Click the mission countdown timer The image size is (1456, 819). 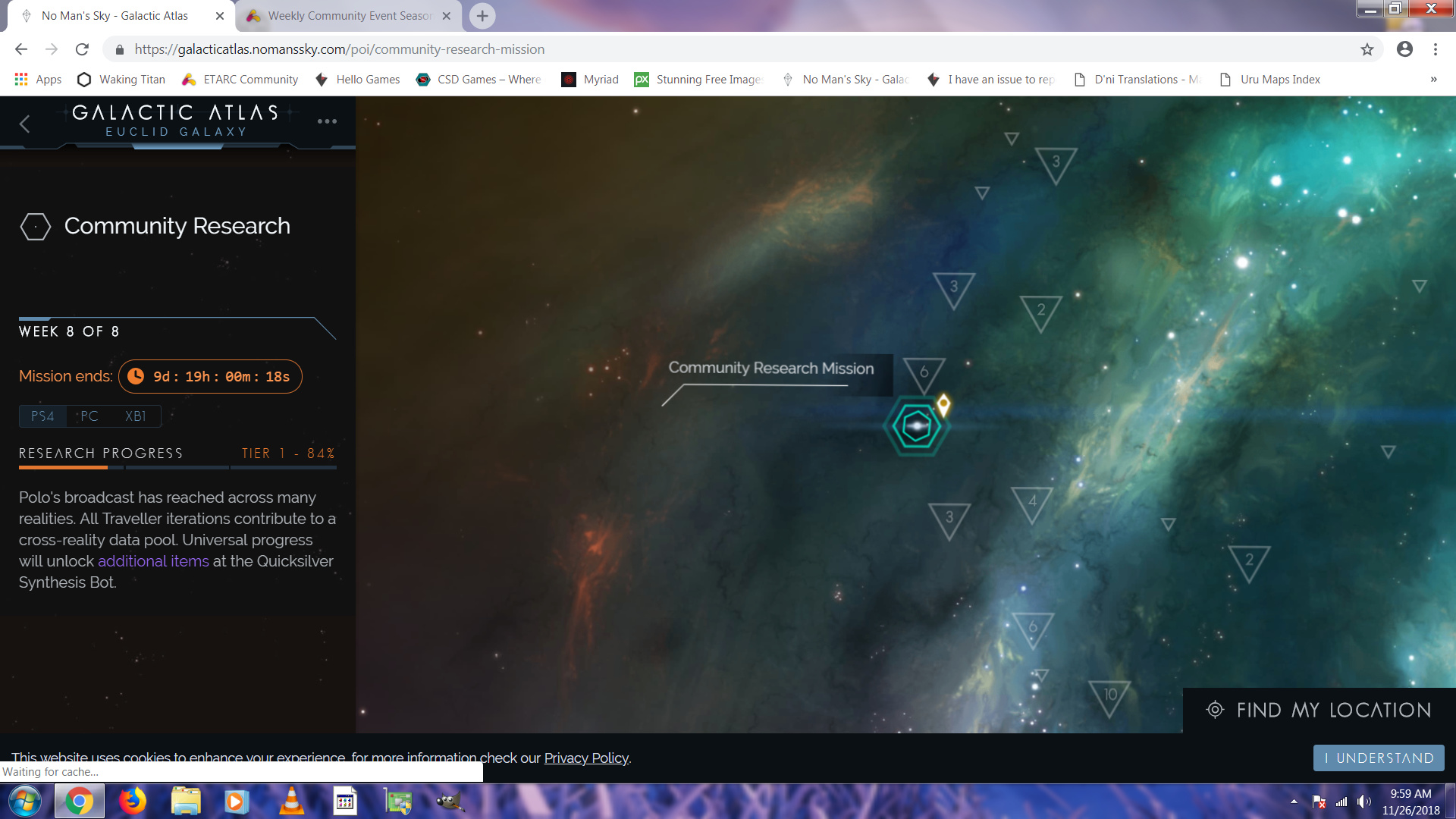click(x=210, y=377)
